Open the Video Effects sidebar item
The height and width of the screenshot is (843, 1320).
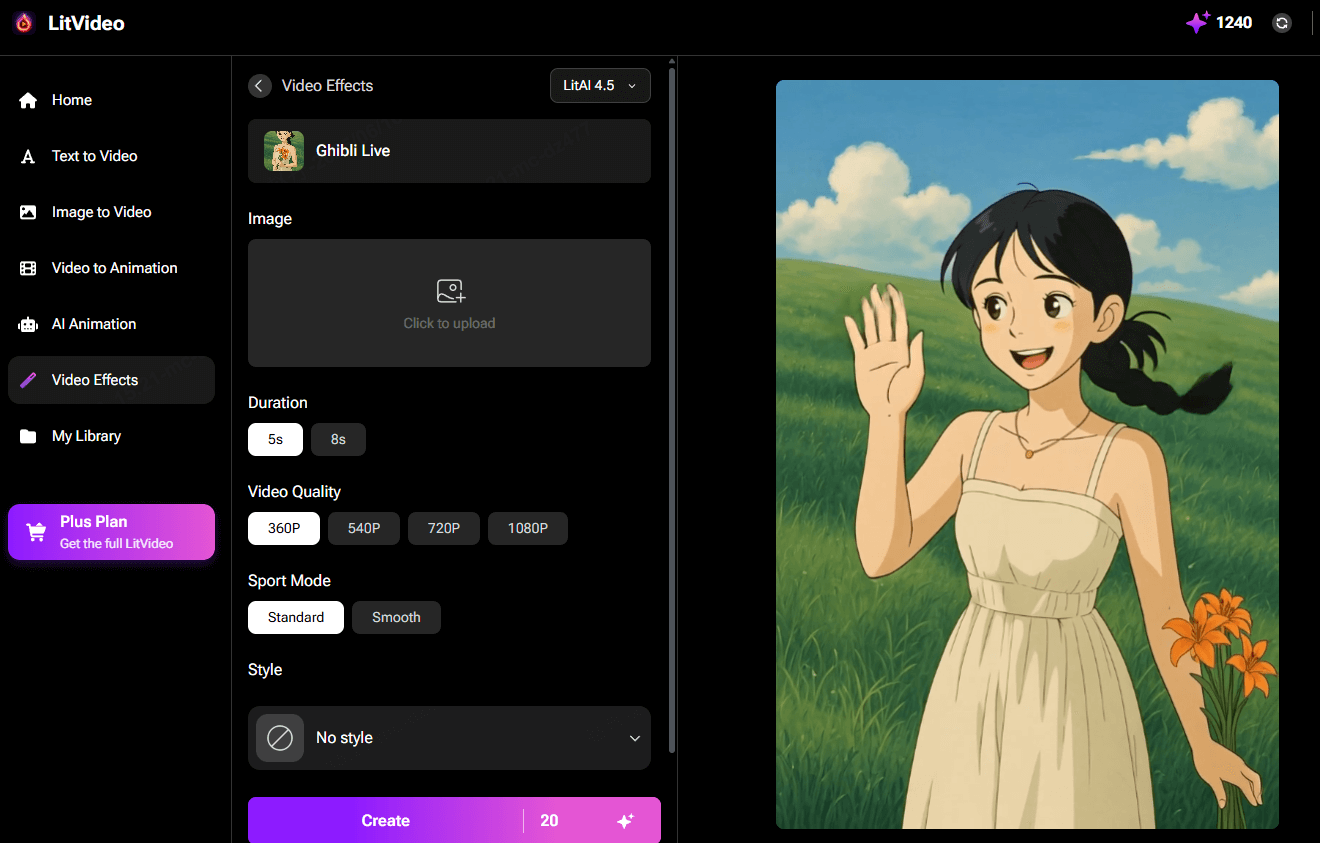pyautogui.click(x=111, y=380)
